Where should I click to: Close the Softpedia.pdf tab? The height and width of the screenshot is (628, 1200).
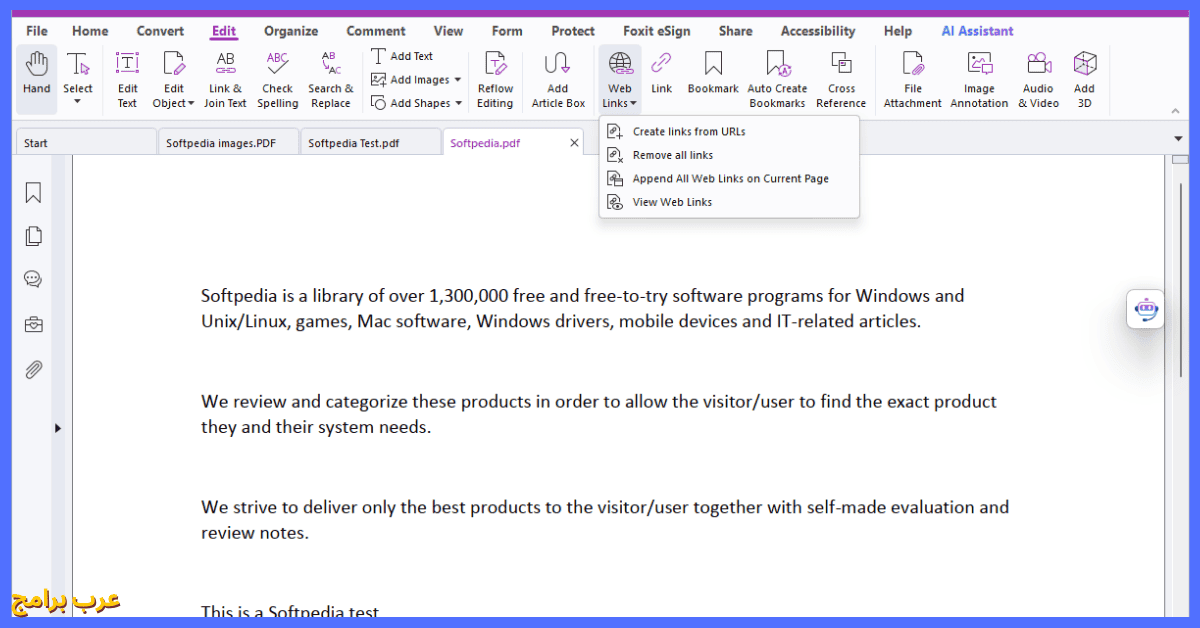574,143
